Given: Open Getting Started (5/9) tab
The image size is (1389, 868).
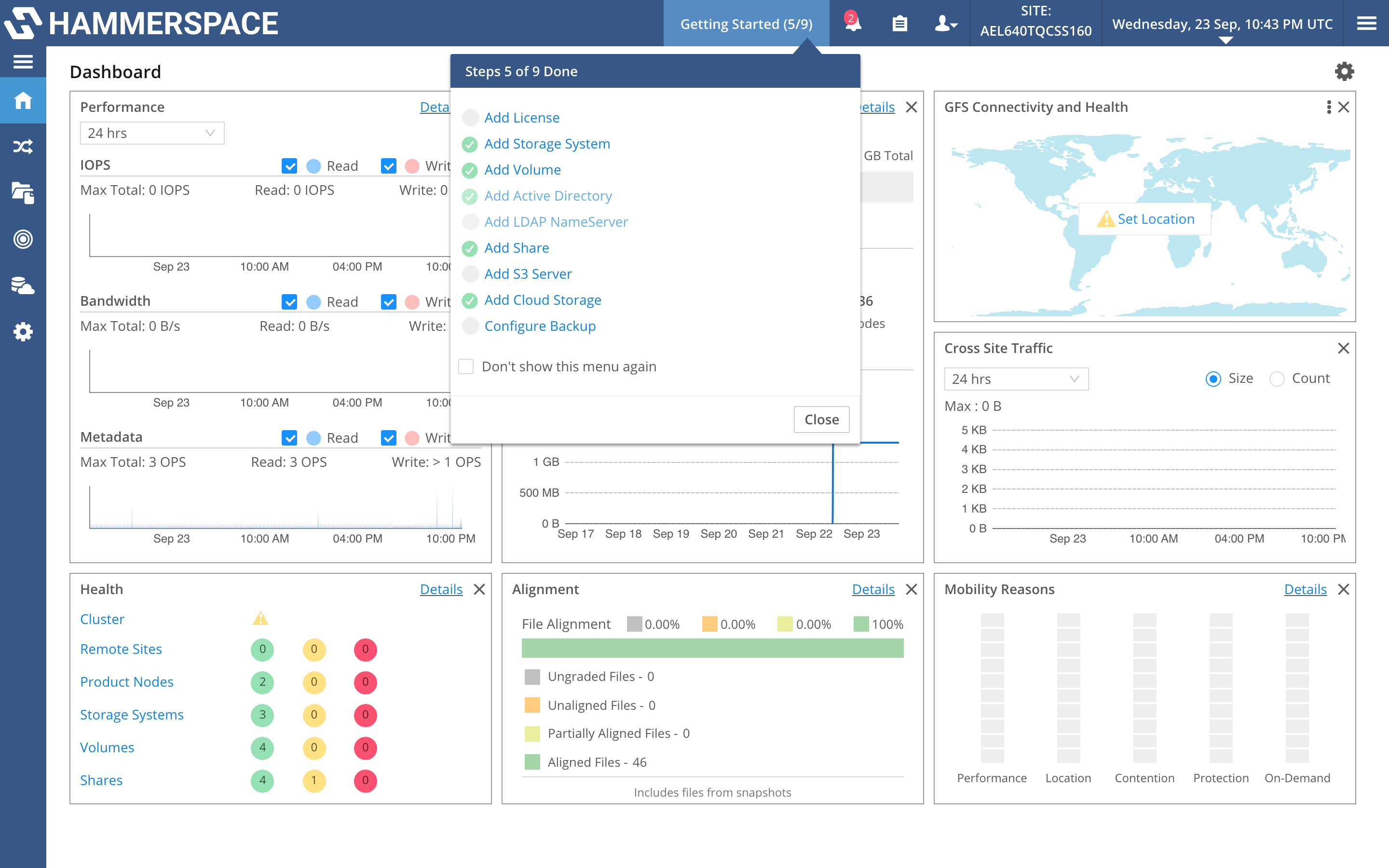Looking at the screenshot, I should pyautogui.click(x=746, y=24).
